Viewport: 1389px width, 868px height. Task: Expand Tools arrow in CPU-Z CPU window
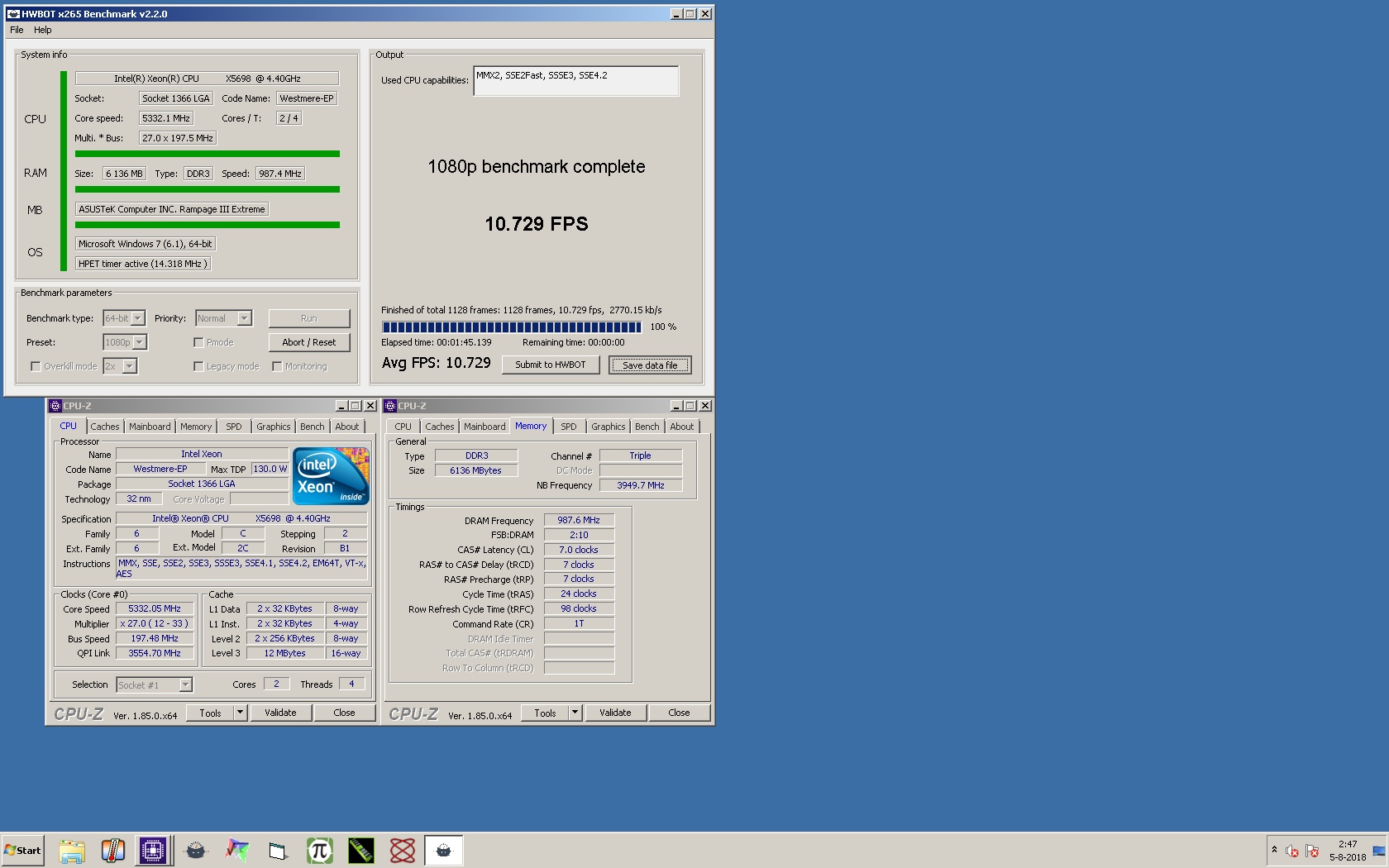240,713
